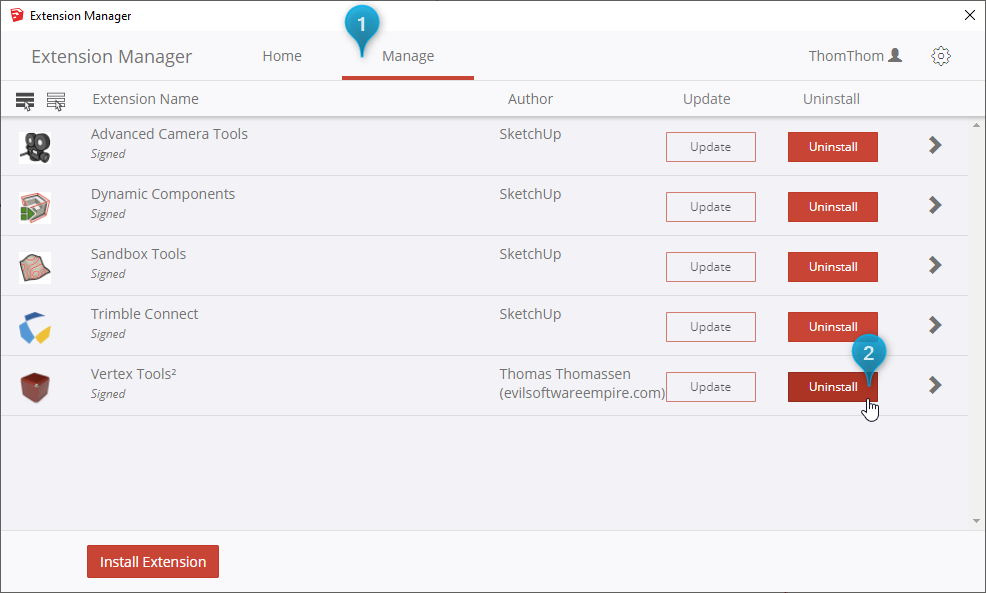Open the Manage tab
This screenshot has width=986, height=593.
(408, 56)
